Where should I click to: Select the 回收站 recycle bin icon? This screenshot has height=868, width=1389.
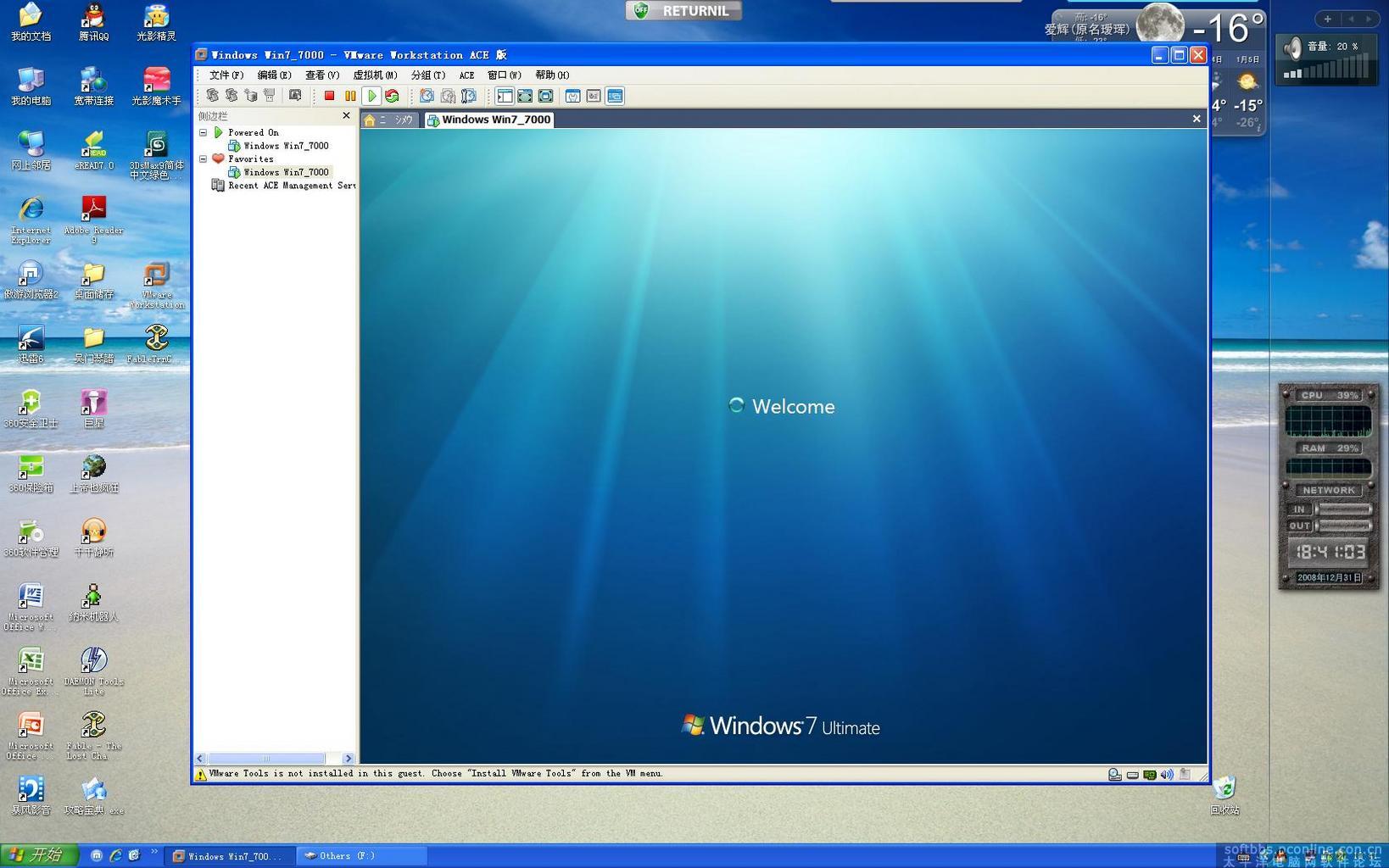pos(1224,795)
